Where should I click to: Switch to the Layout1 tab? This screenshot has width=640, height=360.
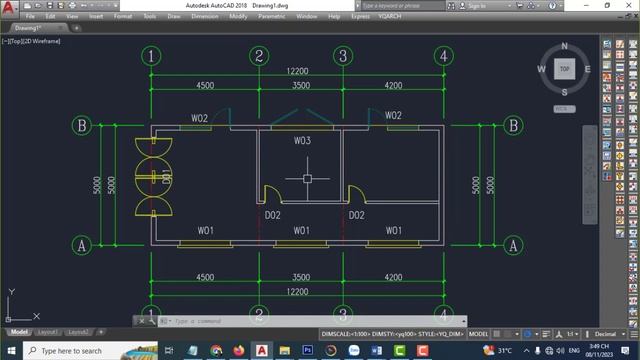pyautogui.click(x=47, y=332)
